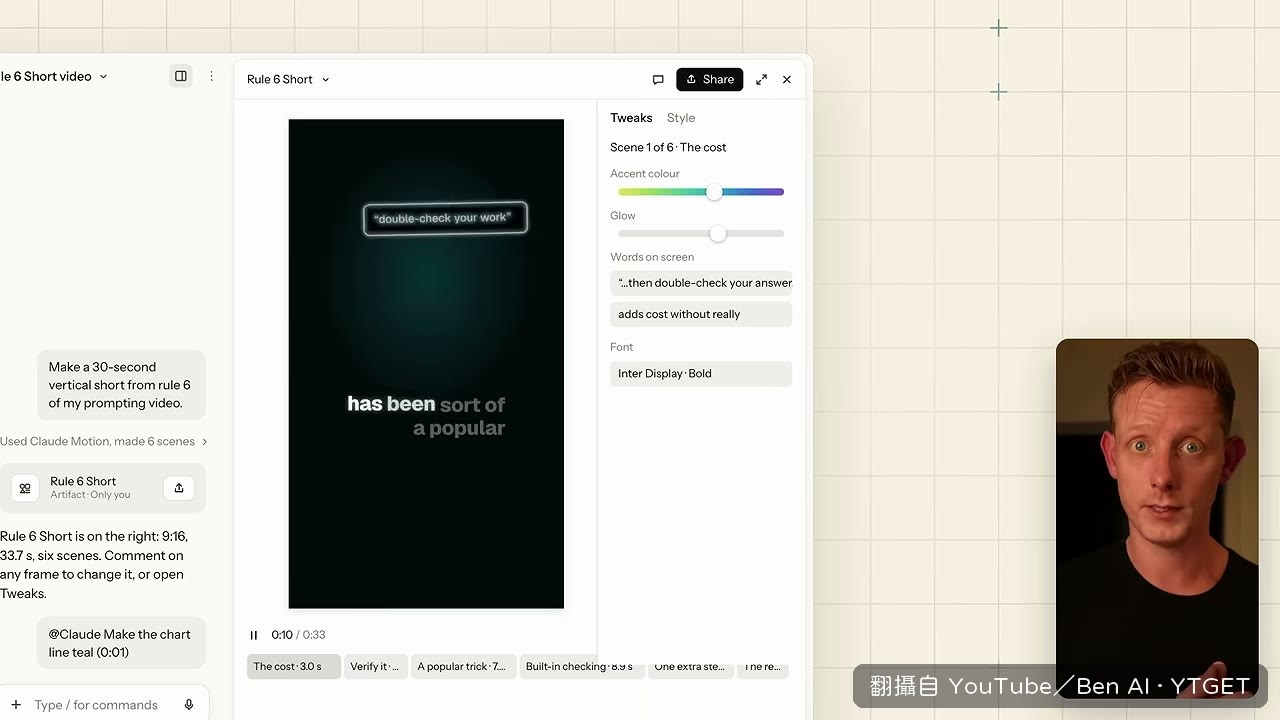Click the 'adds cost without really' text field

[701, 314]
